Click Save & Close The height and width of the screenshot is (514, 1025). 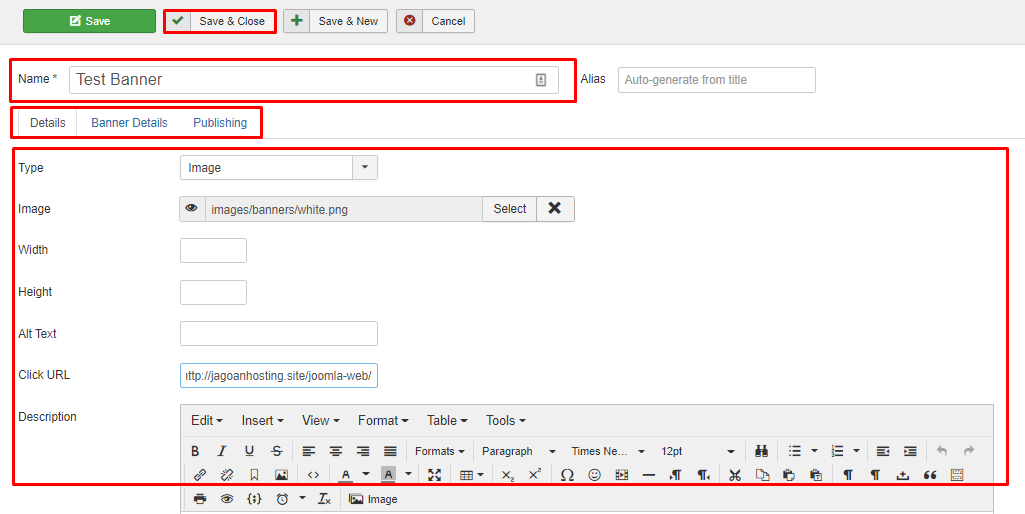(220, 21)
